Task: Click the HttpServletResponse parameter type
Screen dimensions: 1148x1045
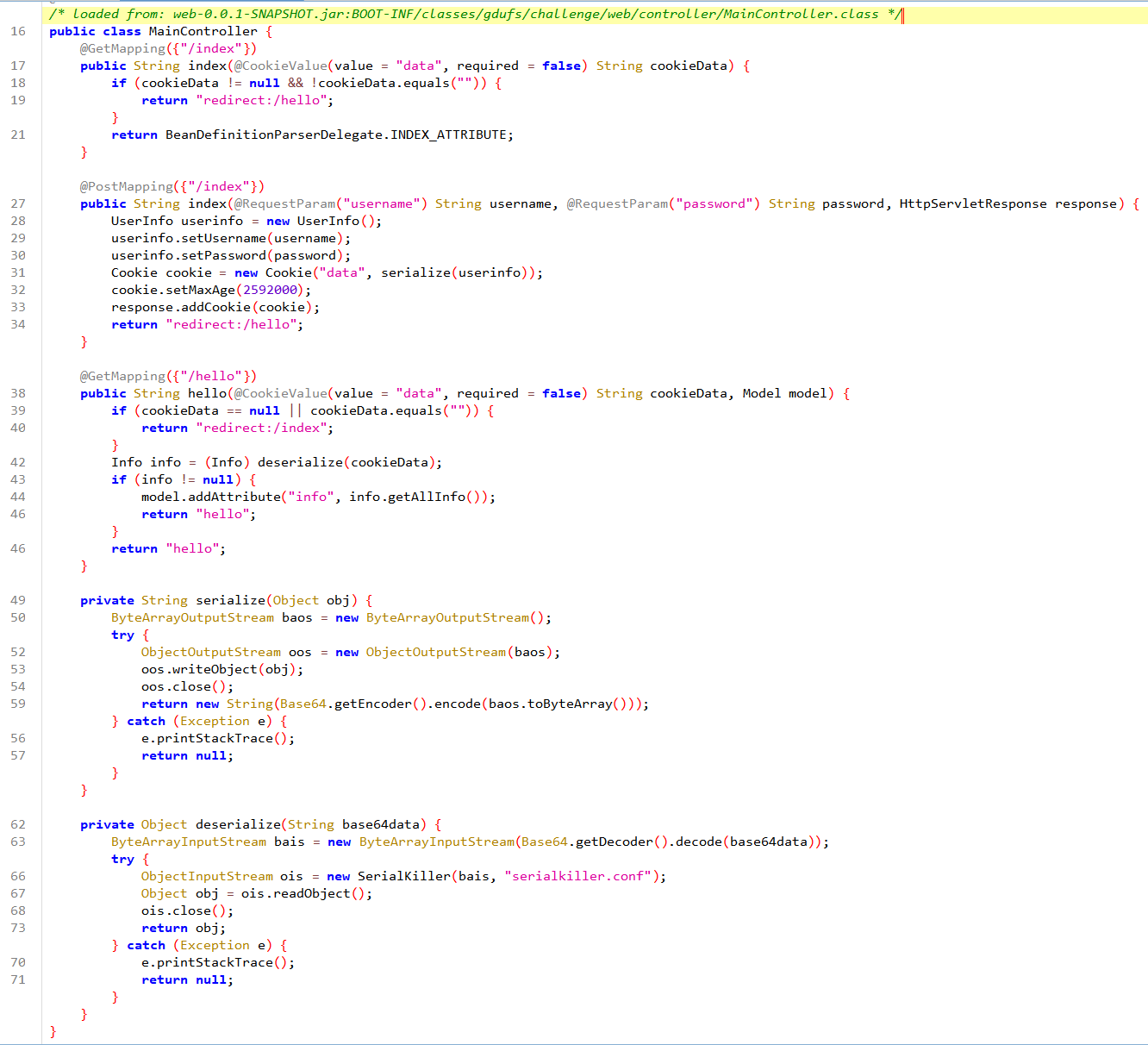Action: [x=973, y=203]
